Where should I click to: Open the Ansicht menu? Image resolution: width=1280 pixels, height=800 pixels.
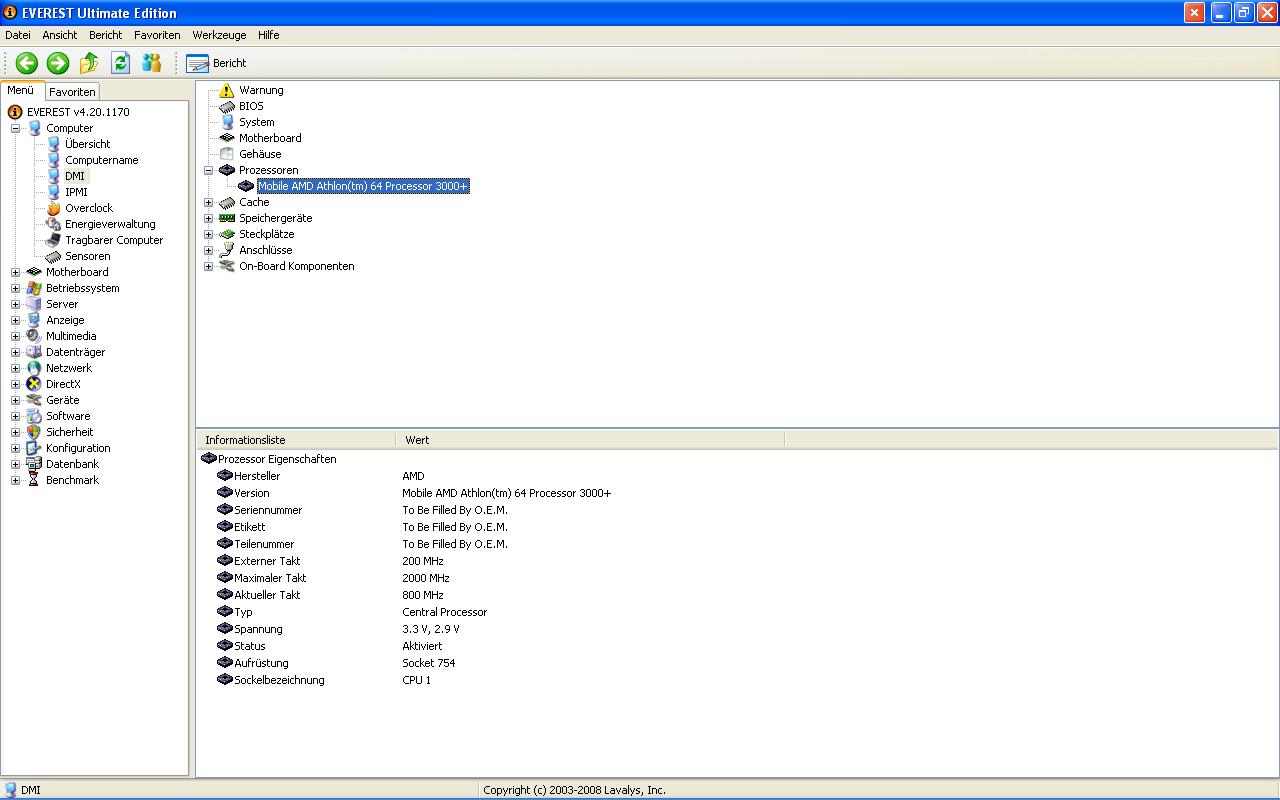coord(60,35)
